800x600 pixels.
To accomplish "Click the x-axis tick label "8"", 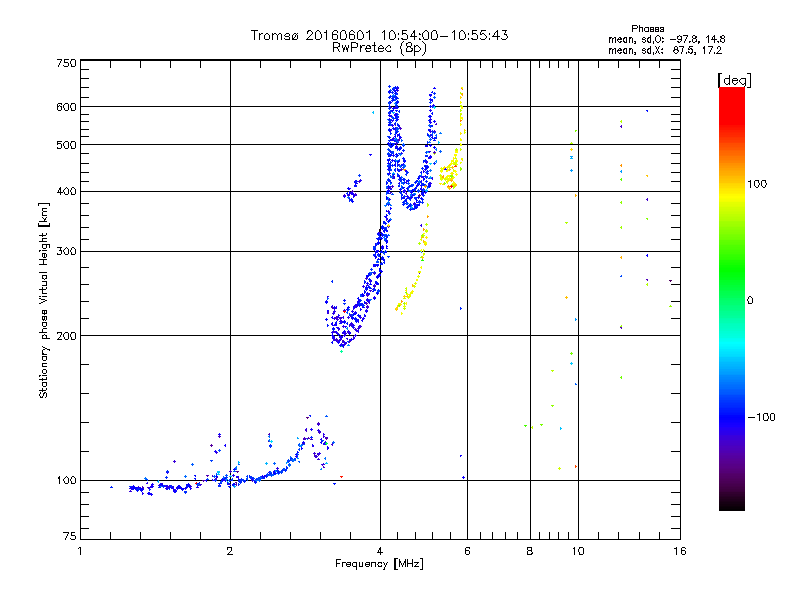I will pyautogui.click(x=530, y=551).
